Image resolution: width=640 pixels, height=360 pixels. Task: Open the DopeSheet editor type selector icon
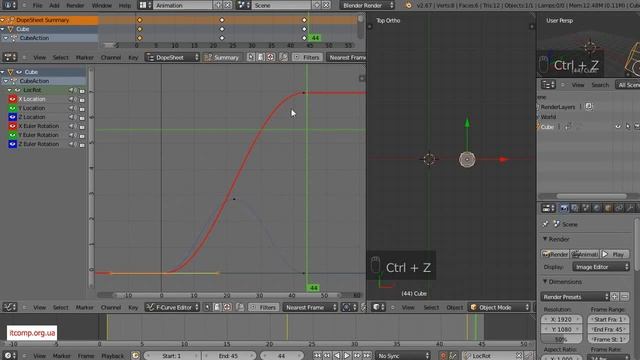click(9, 57)
